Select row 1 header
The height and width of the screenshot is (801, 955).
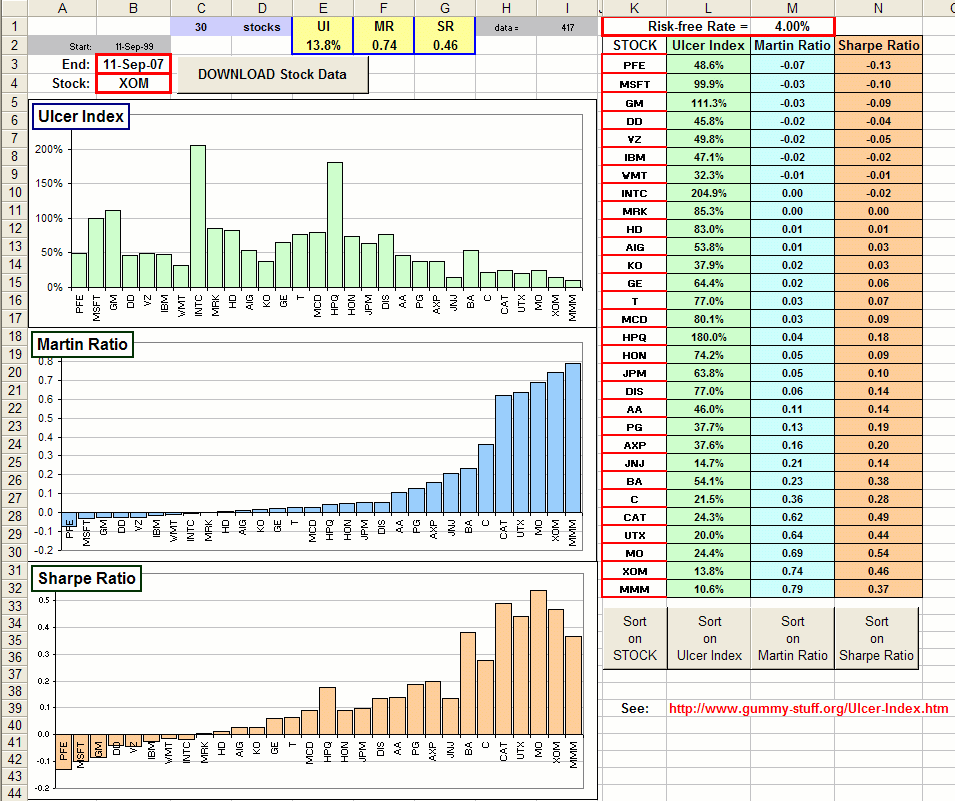coord(13,26)
